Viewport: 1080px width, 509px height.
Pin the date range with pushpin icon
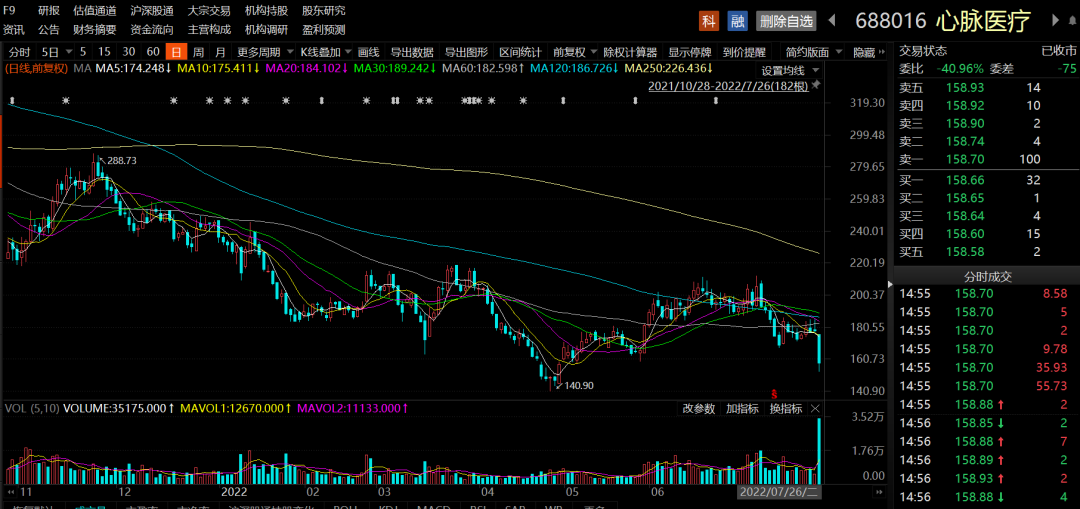(x=816, y=87)
